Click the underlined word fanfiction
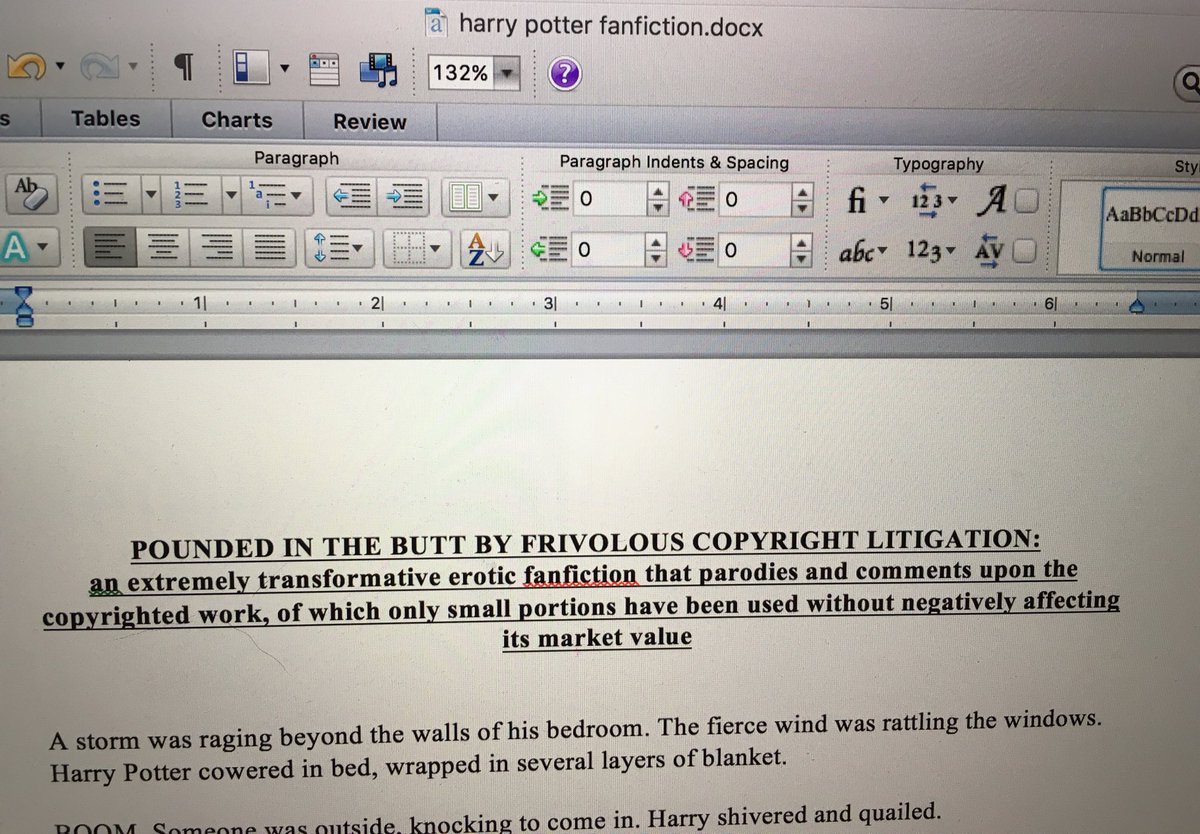 point(579,577)
